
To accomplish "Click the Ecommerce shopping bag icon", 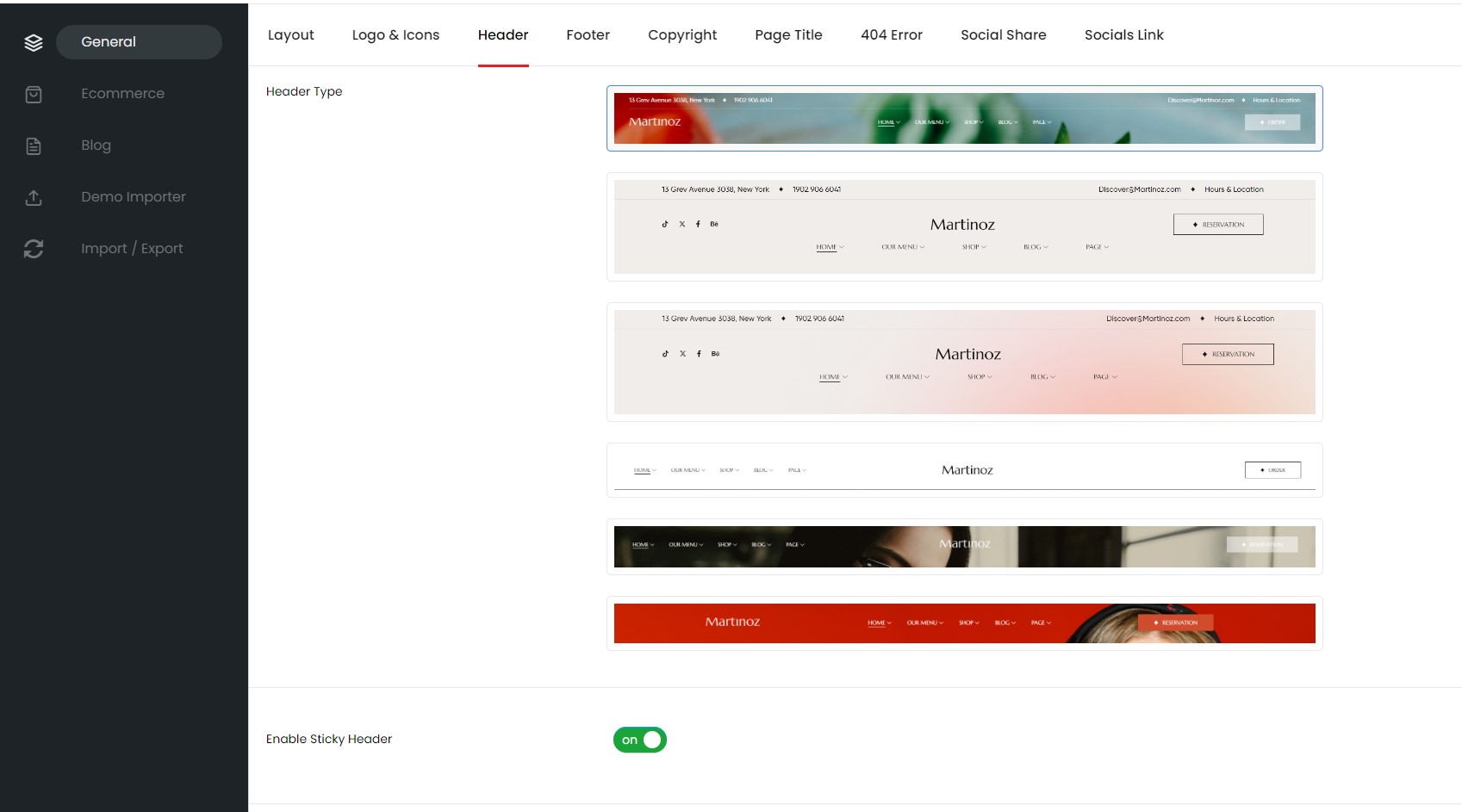I will point(34,94).
